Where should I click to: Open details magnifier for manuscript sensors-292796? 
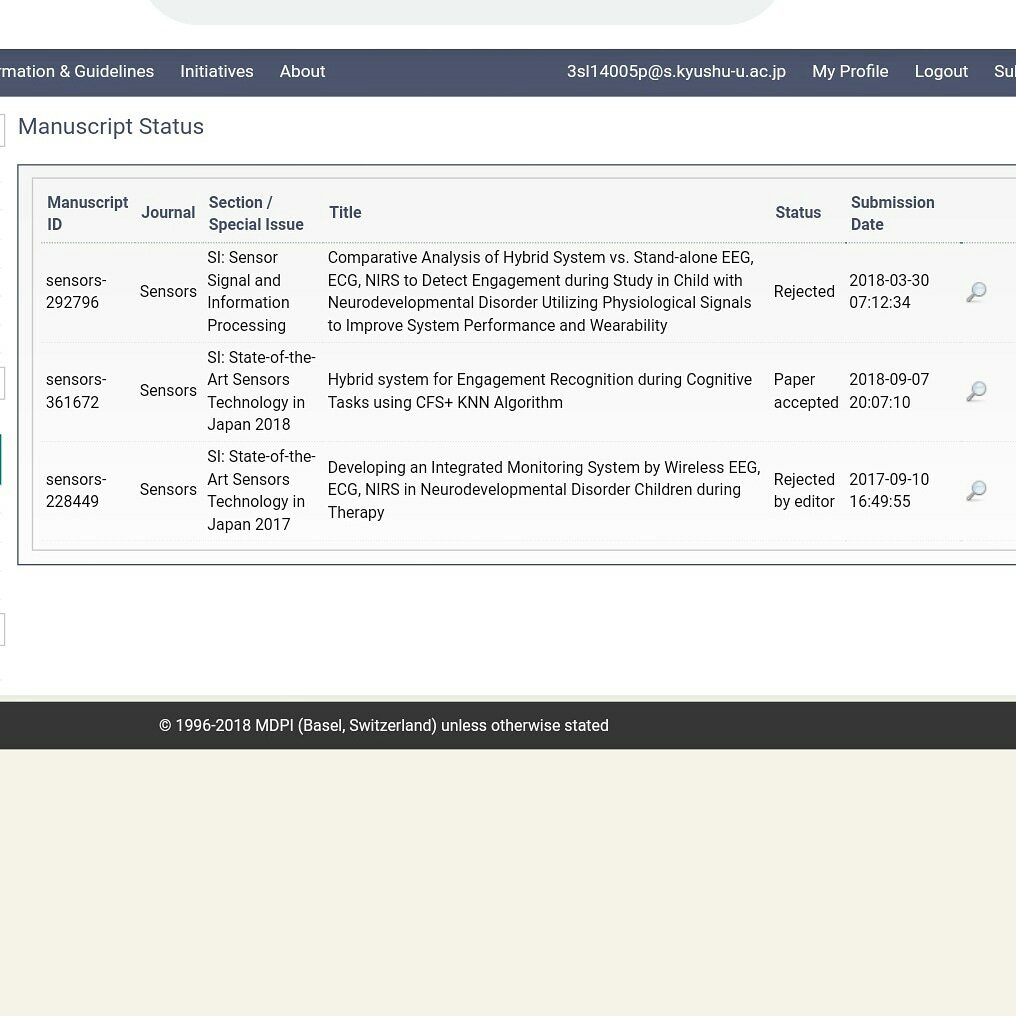point(976,292)
